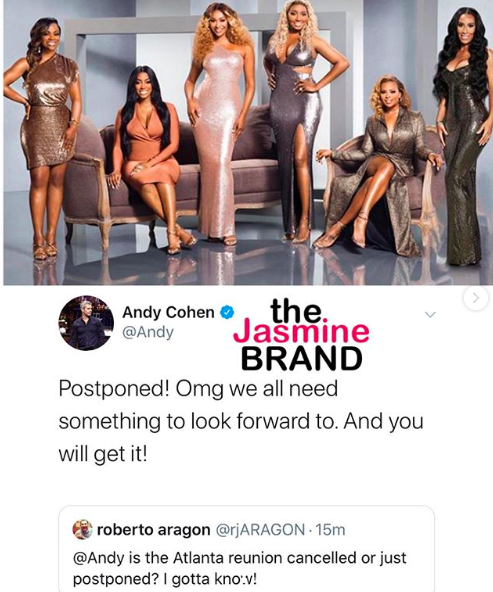Viewport: 493px width, 592px height.
Task: Open the @Andy handle under the name
Action: click(148, 332)
